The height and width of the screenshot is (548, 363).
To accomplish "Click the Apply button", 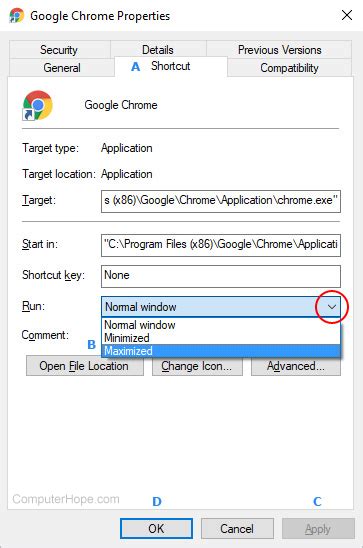I will tap(318, 528).
